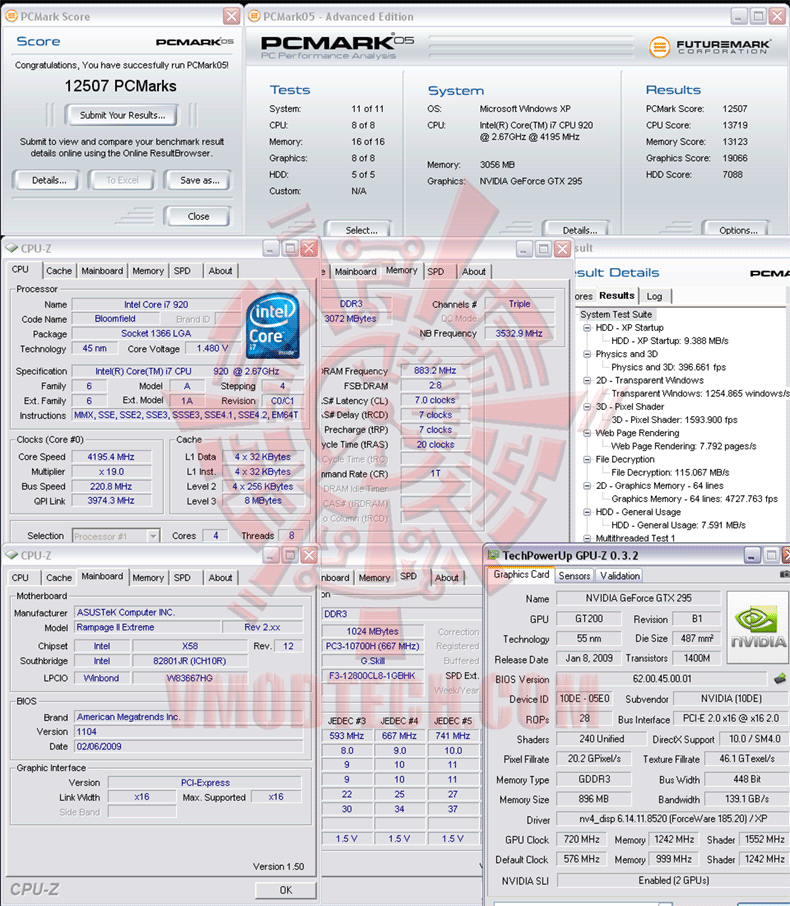Select Memory tab in CPU-Z mainboard window

(148, 577)
